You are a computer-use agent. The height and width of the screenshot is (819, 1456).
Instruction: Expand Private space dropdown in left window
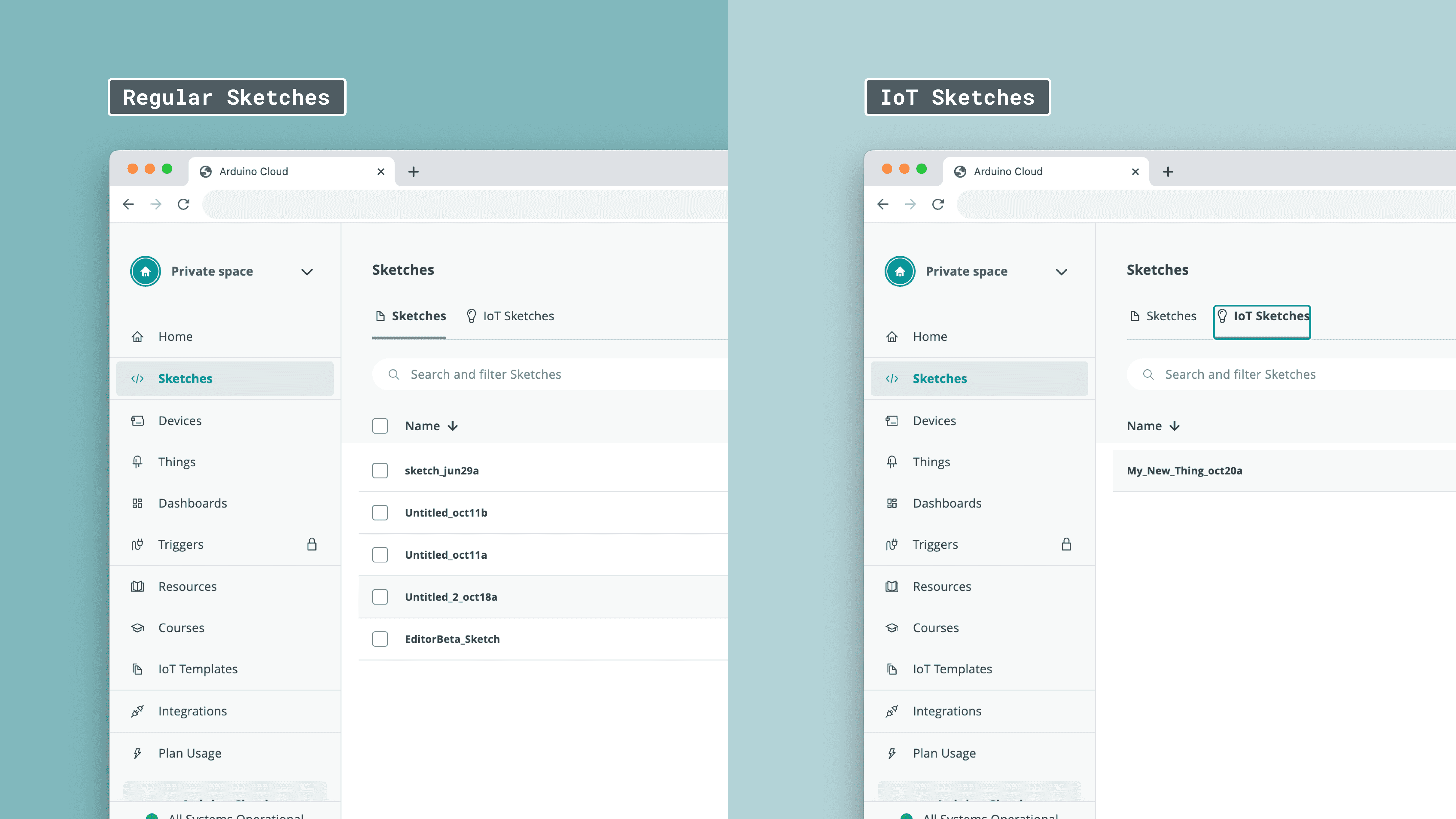[x=307, y=272]
